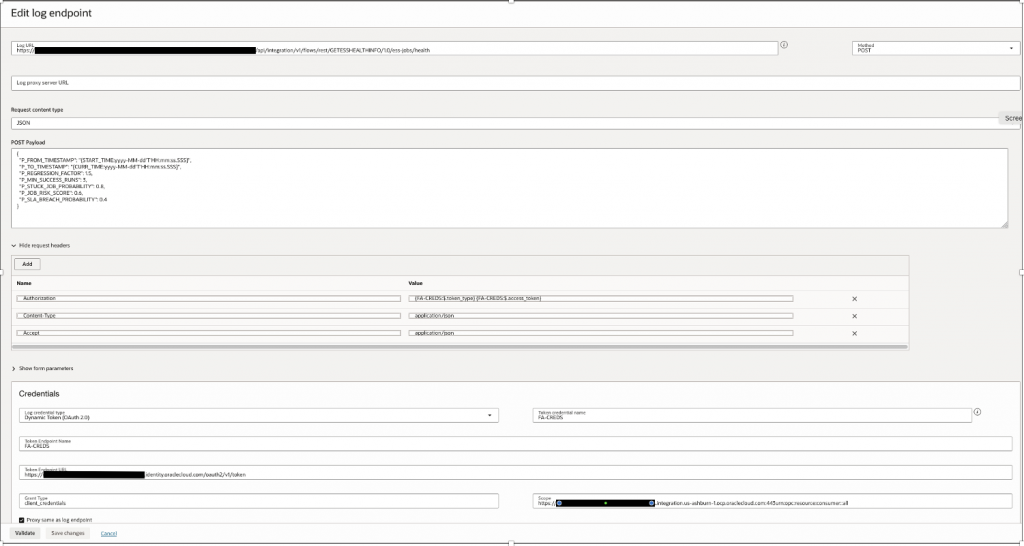Click the Edit log endpoint title
Image resolution: width=1024 pixels, height=546 pixels.
click(51, 13)
